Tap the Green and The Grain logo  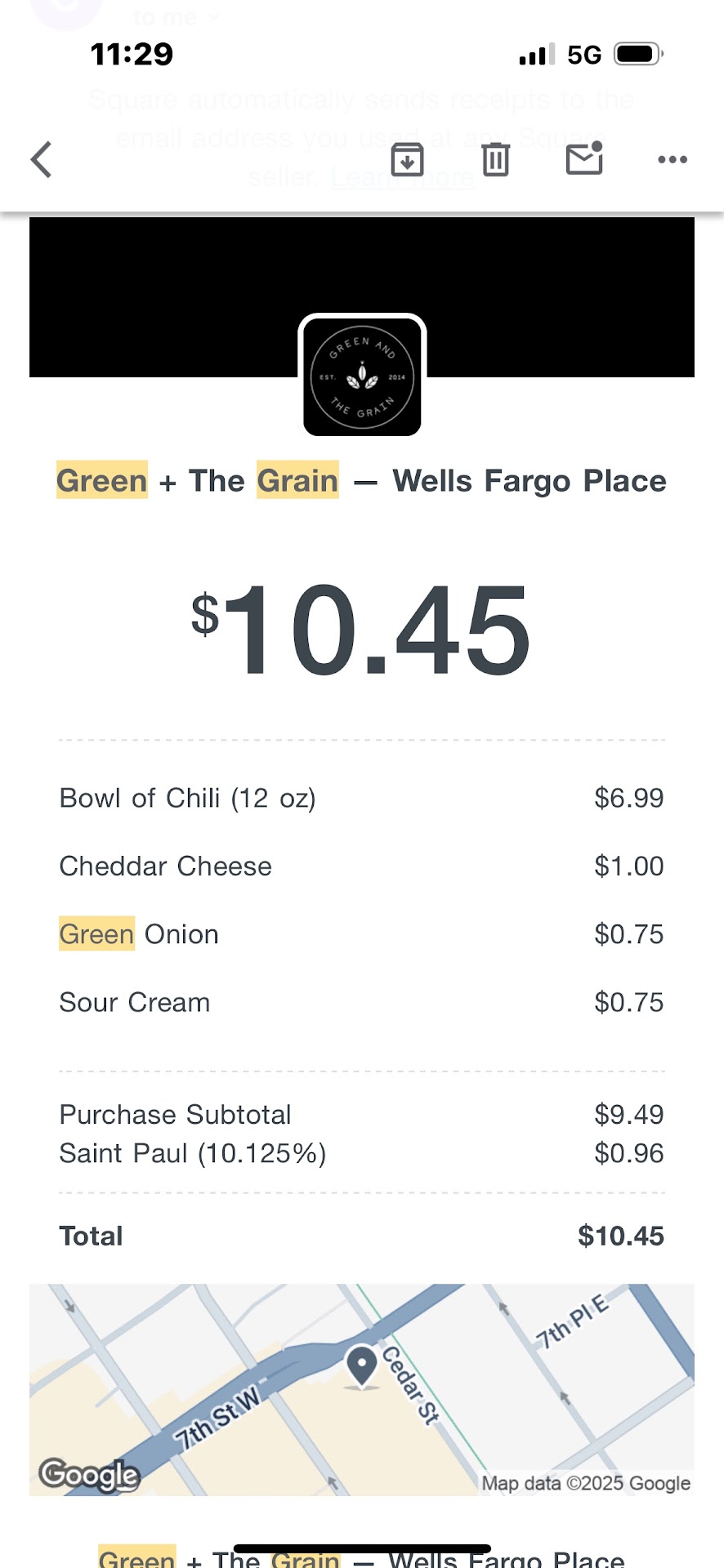(x=362, y=376)
